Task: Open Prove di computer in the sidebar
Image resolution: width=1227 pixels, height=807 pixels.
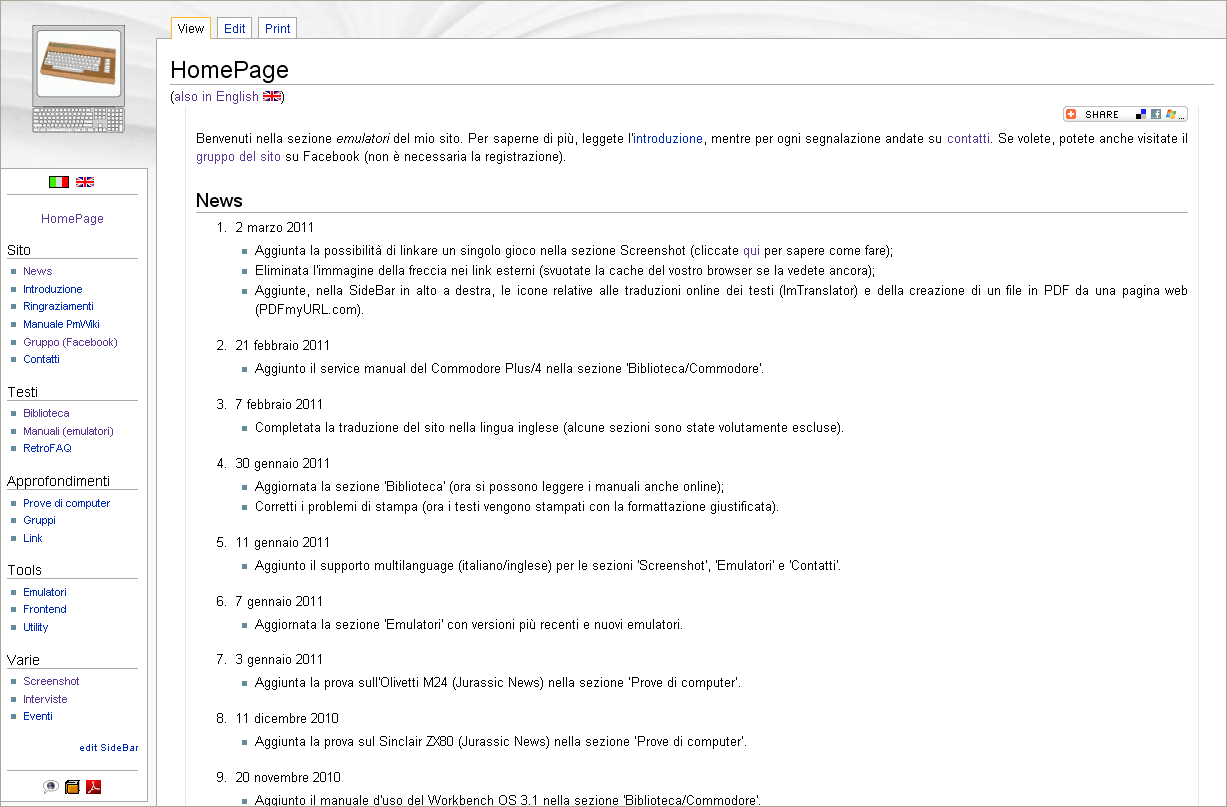Action: point(67,503)
